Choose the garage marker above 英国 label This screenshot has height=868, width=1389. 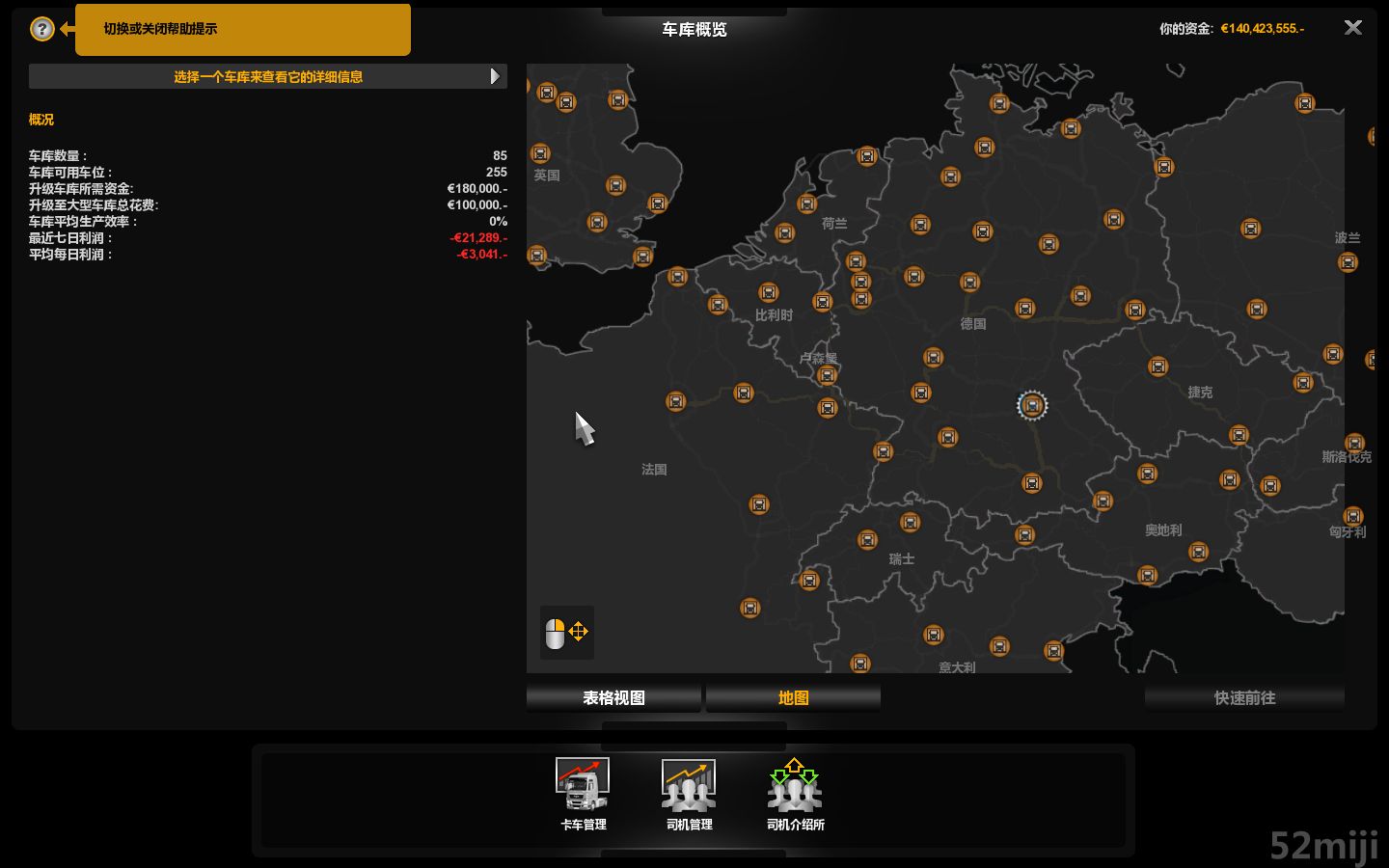[540, 153]
